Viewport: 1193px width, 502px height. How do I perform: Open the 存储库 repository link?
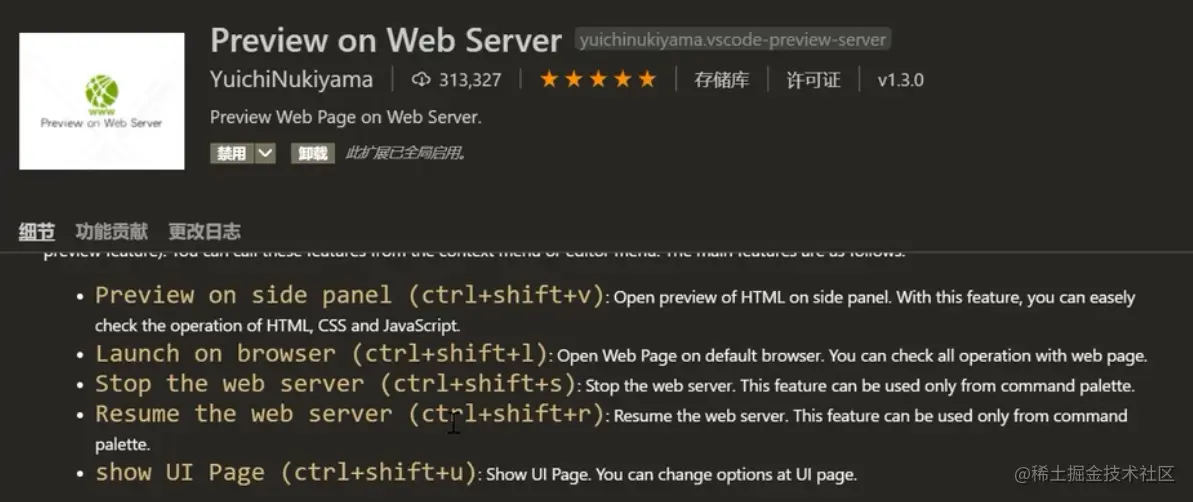pyautogui.click(x=721, y=80)
